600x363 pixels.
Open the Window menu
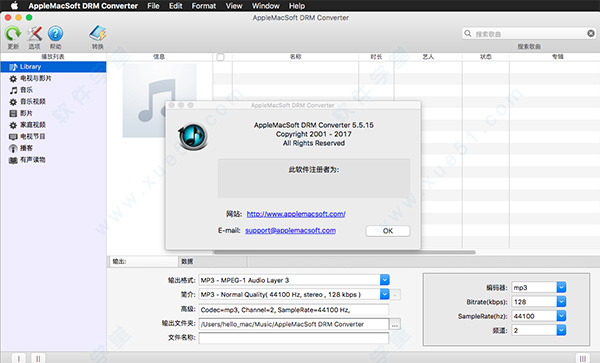point(266,6)
